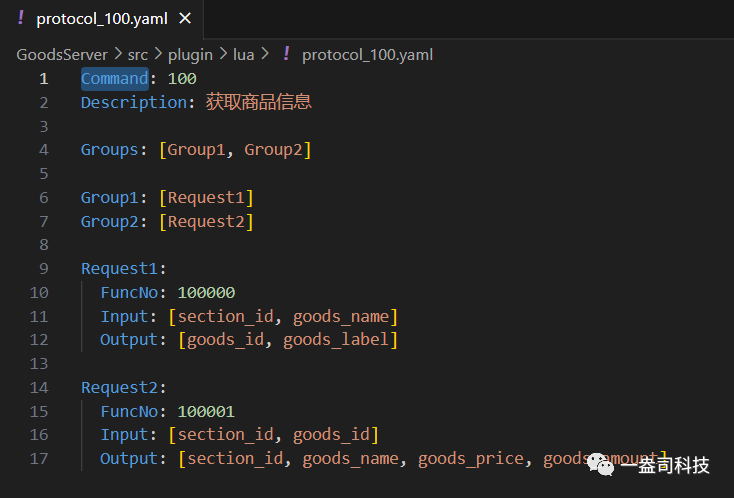Click the text 获取商品信息
Image resolution: width=734 pixels, height=498 pixels.
pyautogui.click(x=258, y=103)
